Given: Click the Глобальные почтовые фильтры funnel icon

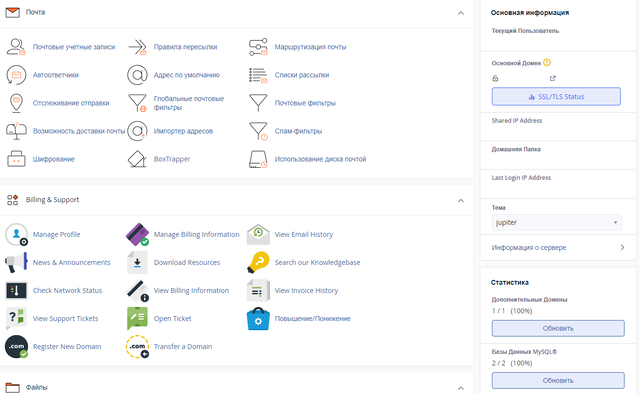Looking at the screenshot, I should 137,103.
